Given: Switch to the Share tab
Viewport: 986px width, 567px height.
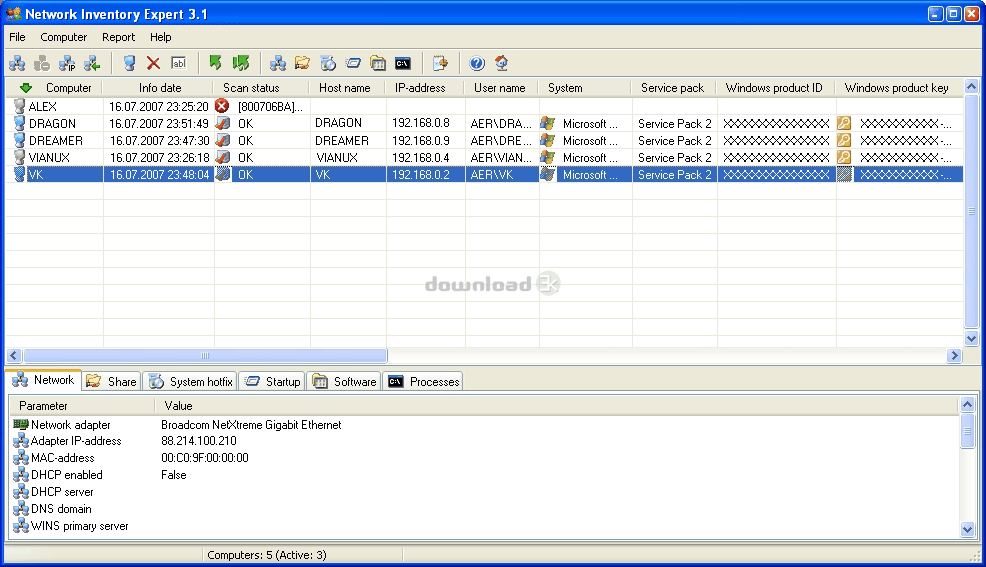Looking at the screenshot, I should pos(111,382).
